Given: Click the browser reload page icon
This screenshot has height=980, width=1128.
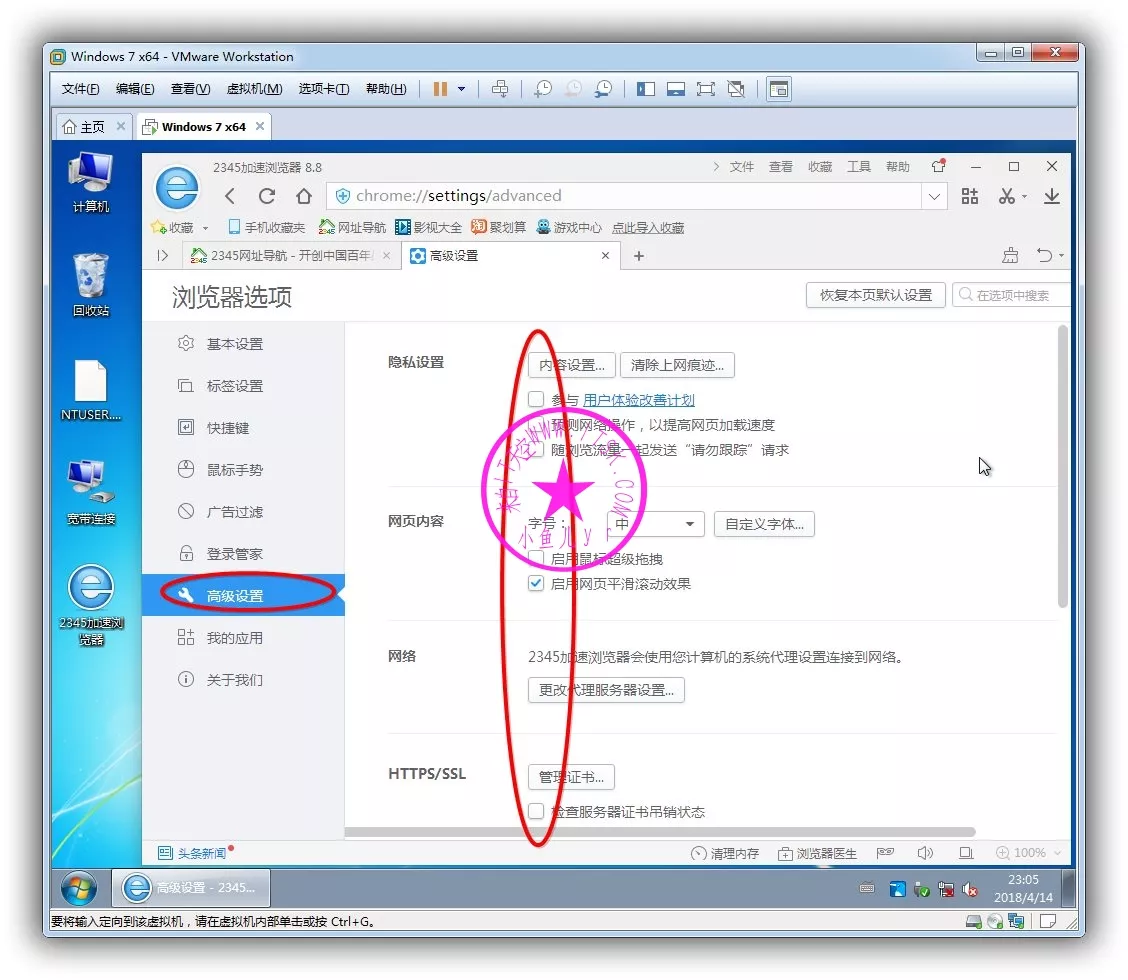Looking at the screenshot, I should (x=267, y=196).
